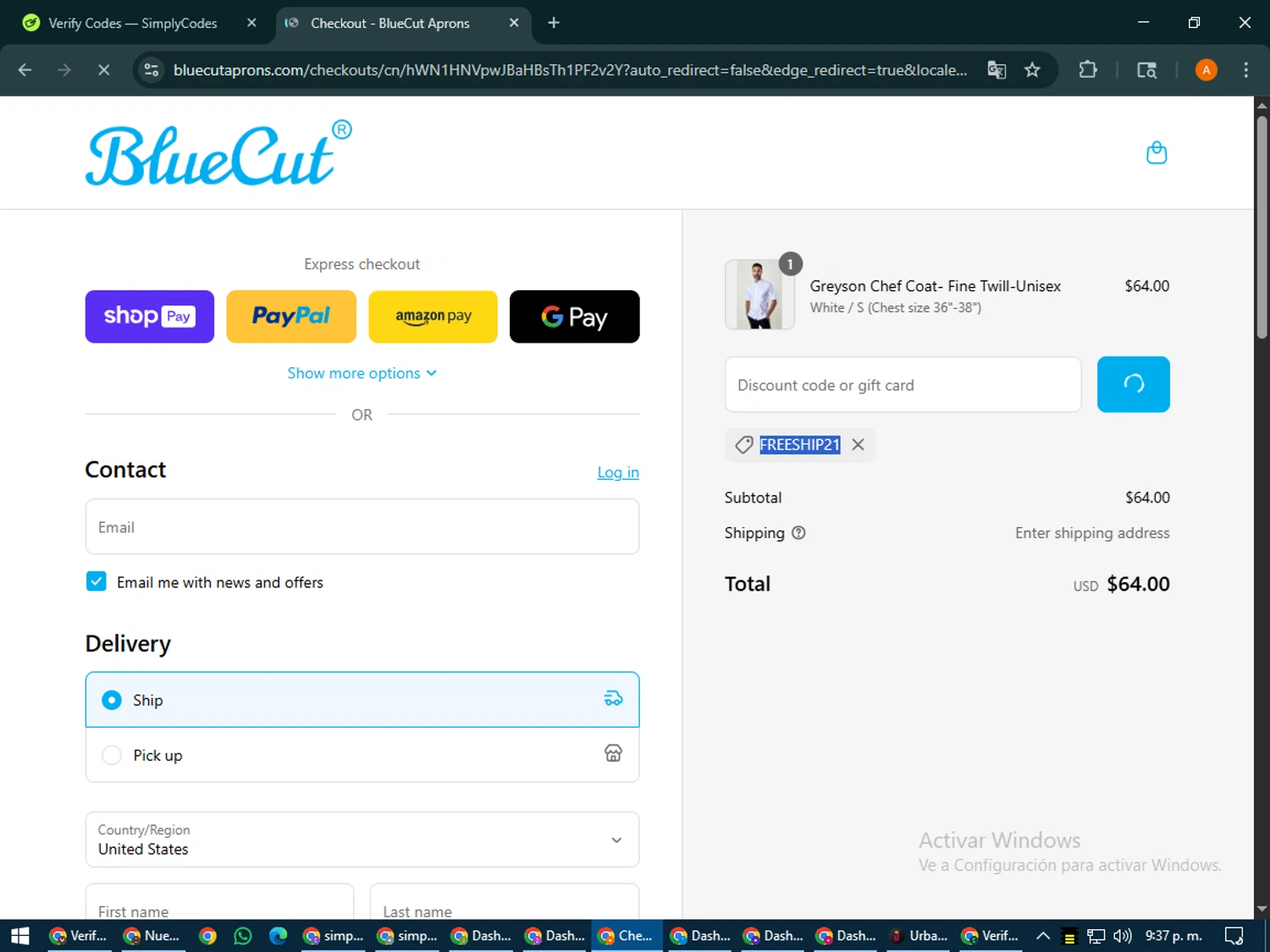The height and width of the screenshot is (952, 1270).
Task: Open the Country/Region dropdown
Action: click(x=362, y=839)
